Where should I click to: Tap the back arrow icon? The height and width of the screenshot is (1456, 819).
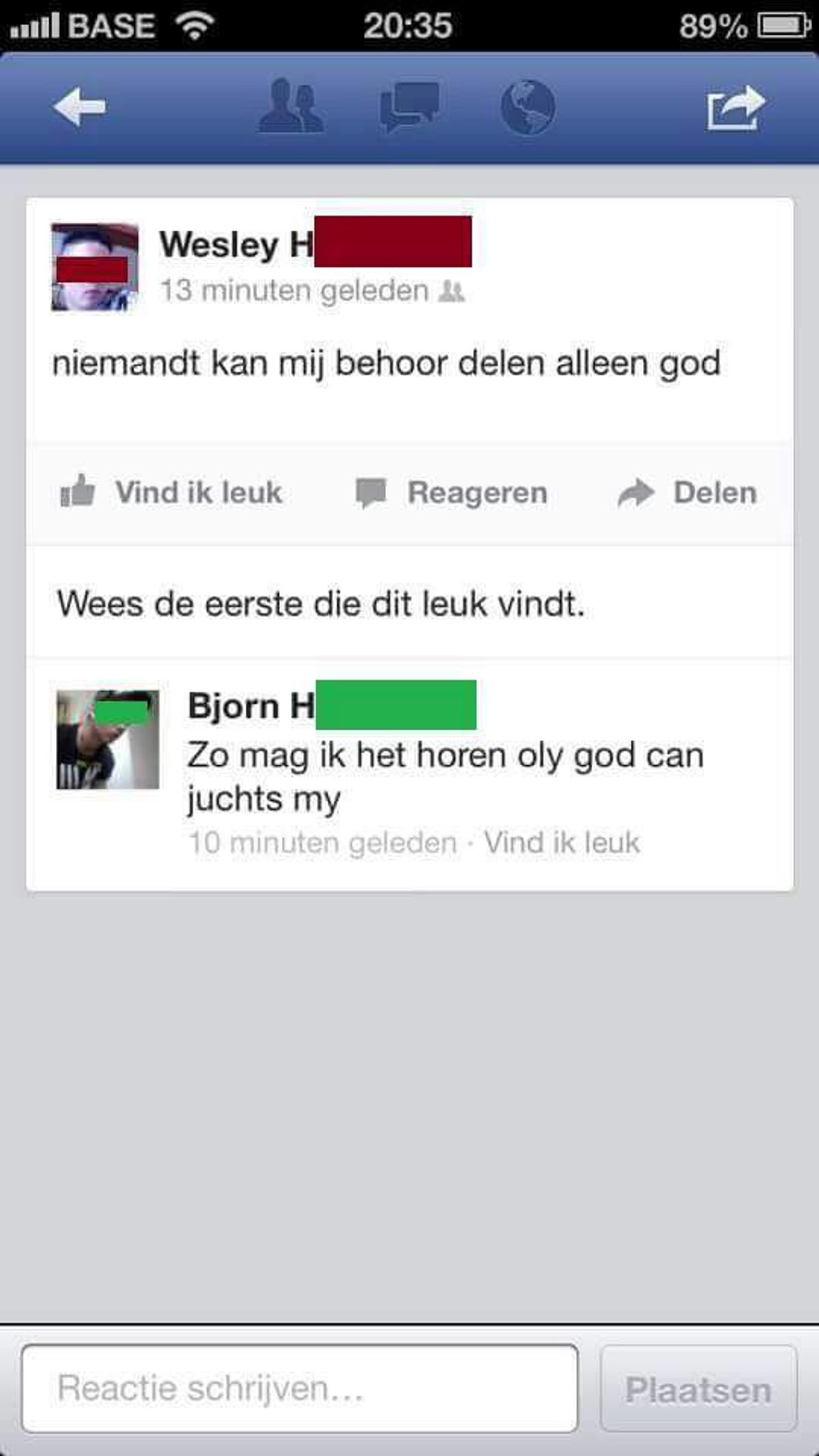[79, 108]
